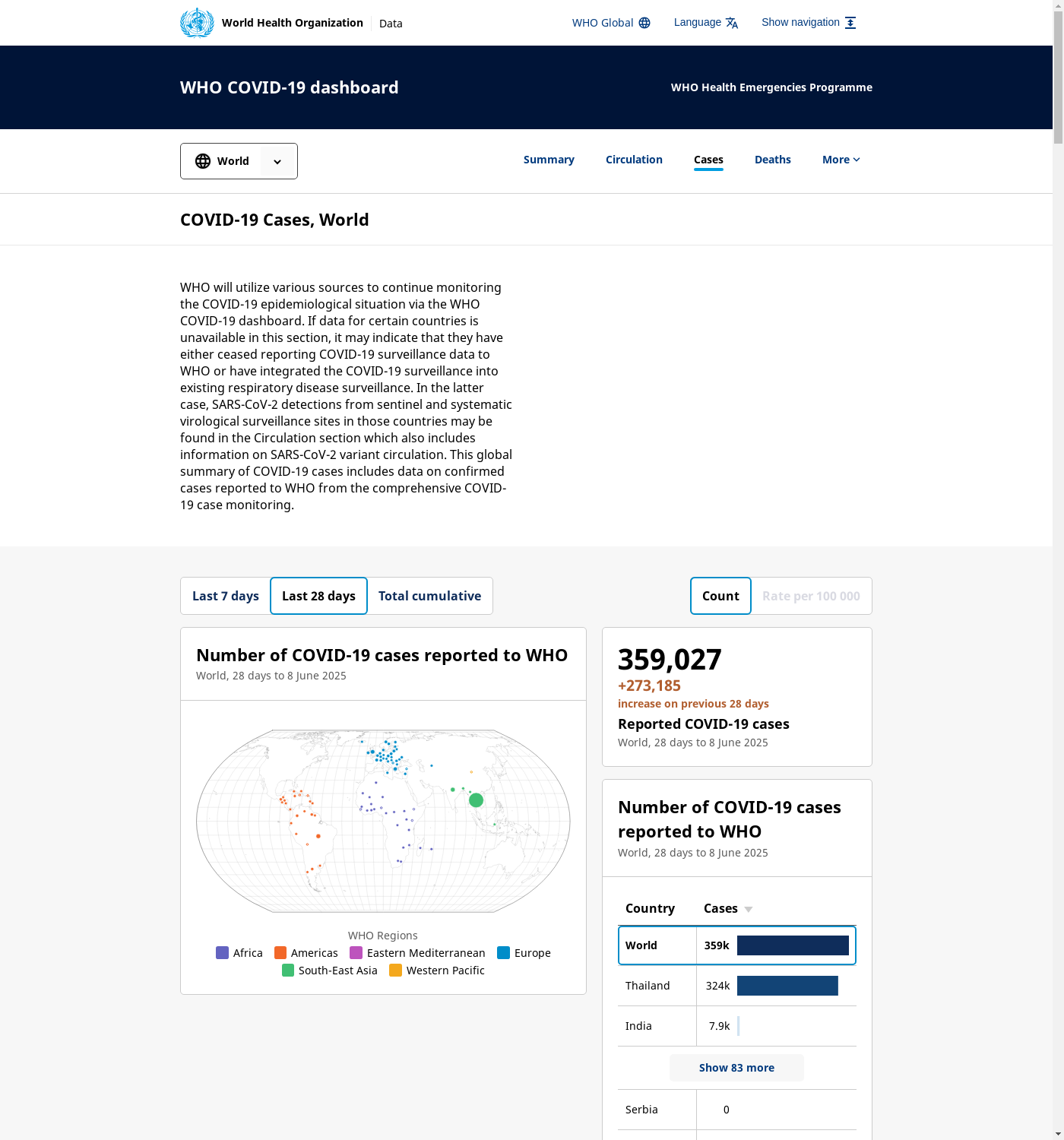Click the Country column header
1064x1140 pixels.
[650, 908]
